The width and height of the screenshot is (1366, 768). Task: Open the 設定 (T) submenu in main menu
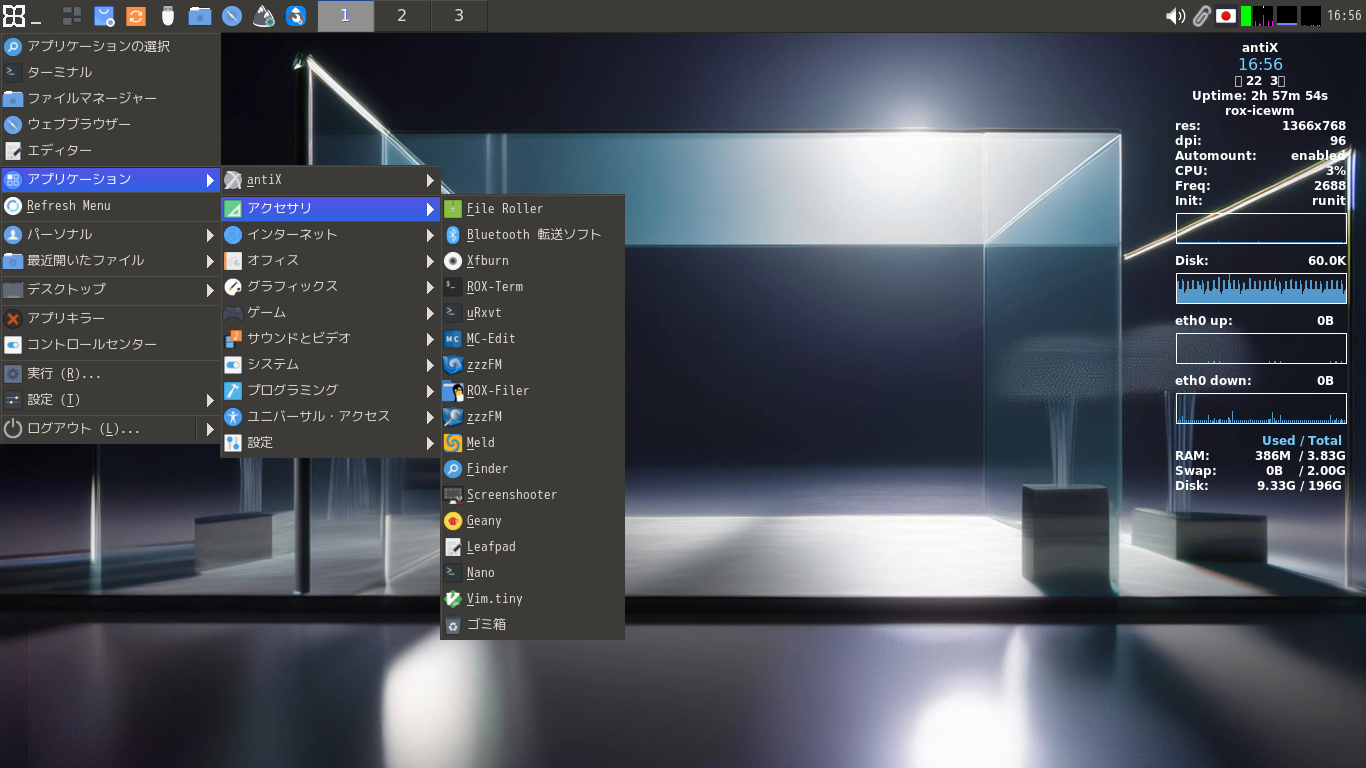54,400
